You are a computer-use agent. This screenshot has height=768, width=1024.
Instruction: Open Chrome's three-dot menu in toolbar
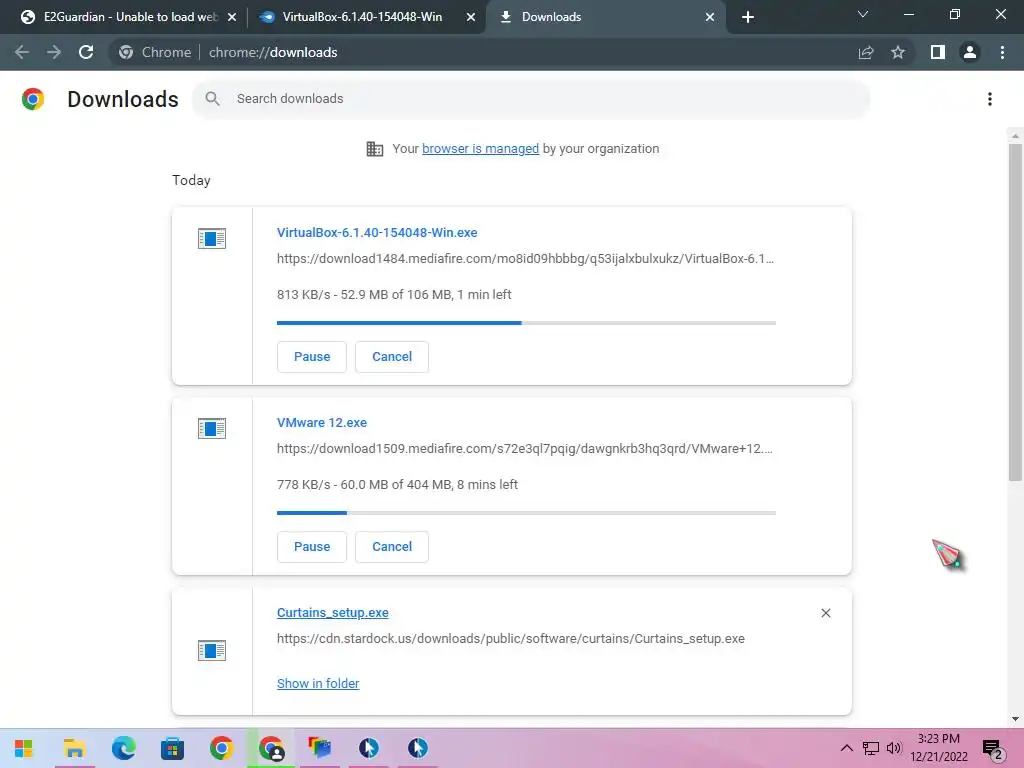[1002, 52]
